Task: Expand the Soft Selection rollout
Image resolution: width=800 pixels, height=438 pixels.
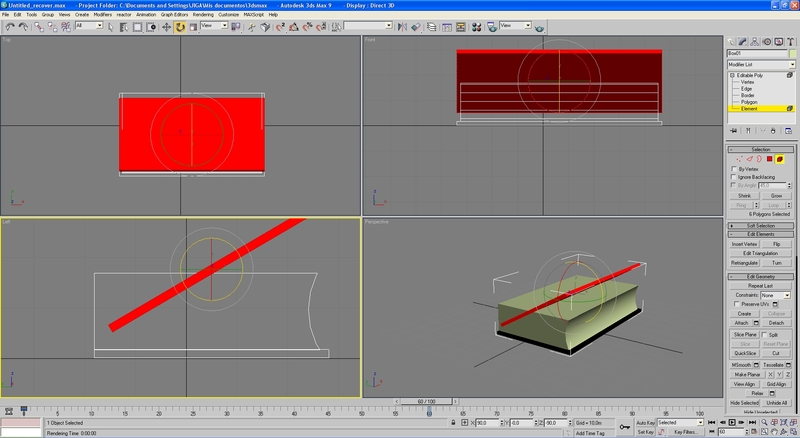Action: tap(760, 226)
